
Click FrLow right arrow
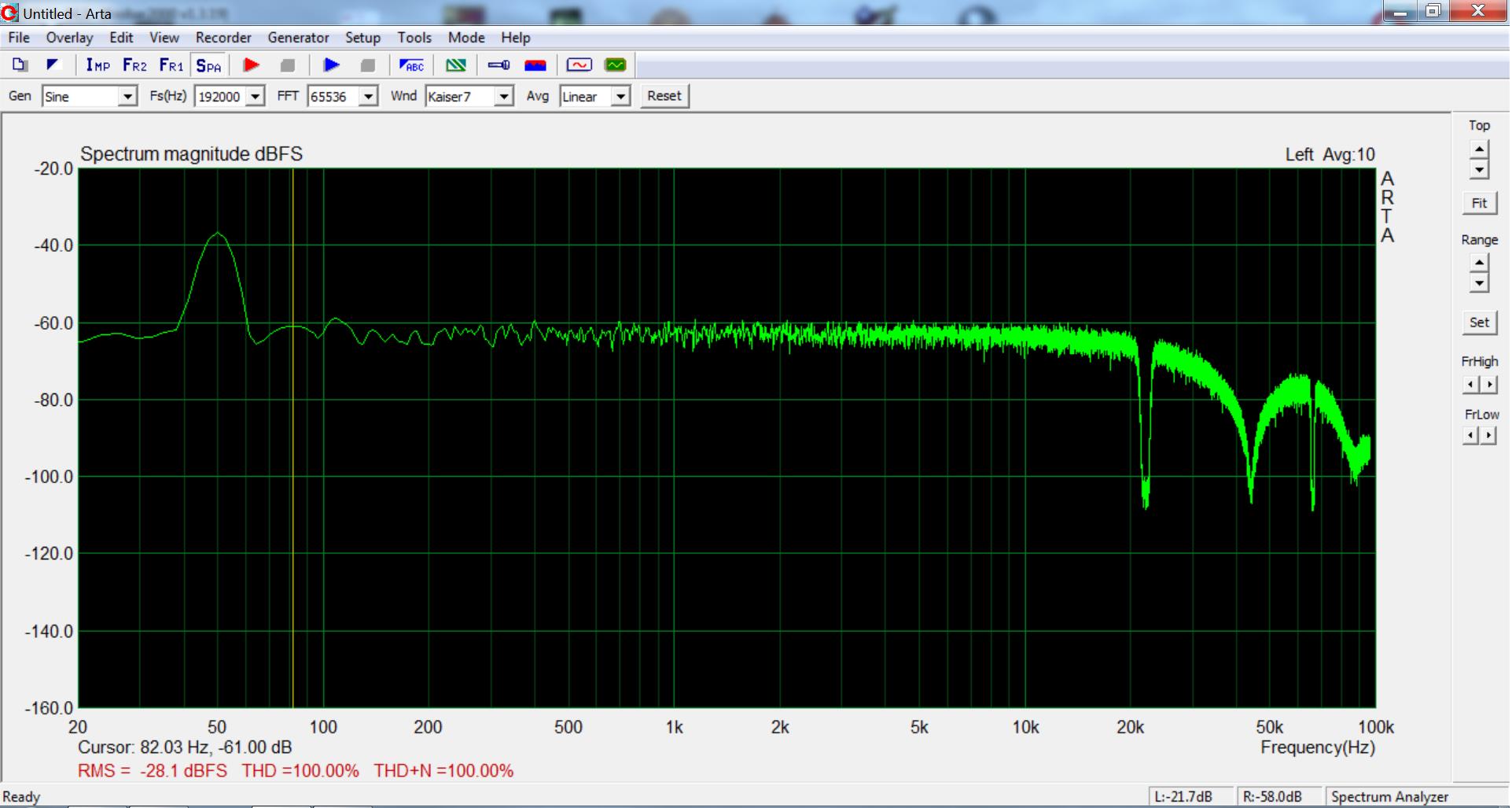[1488, 435]
